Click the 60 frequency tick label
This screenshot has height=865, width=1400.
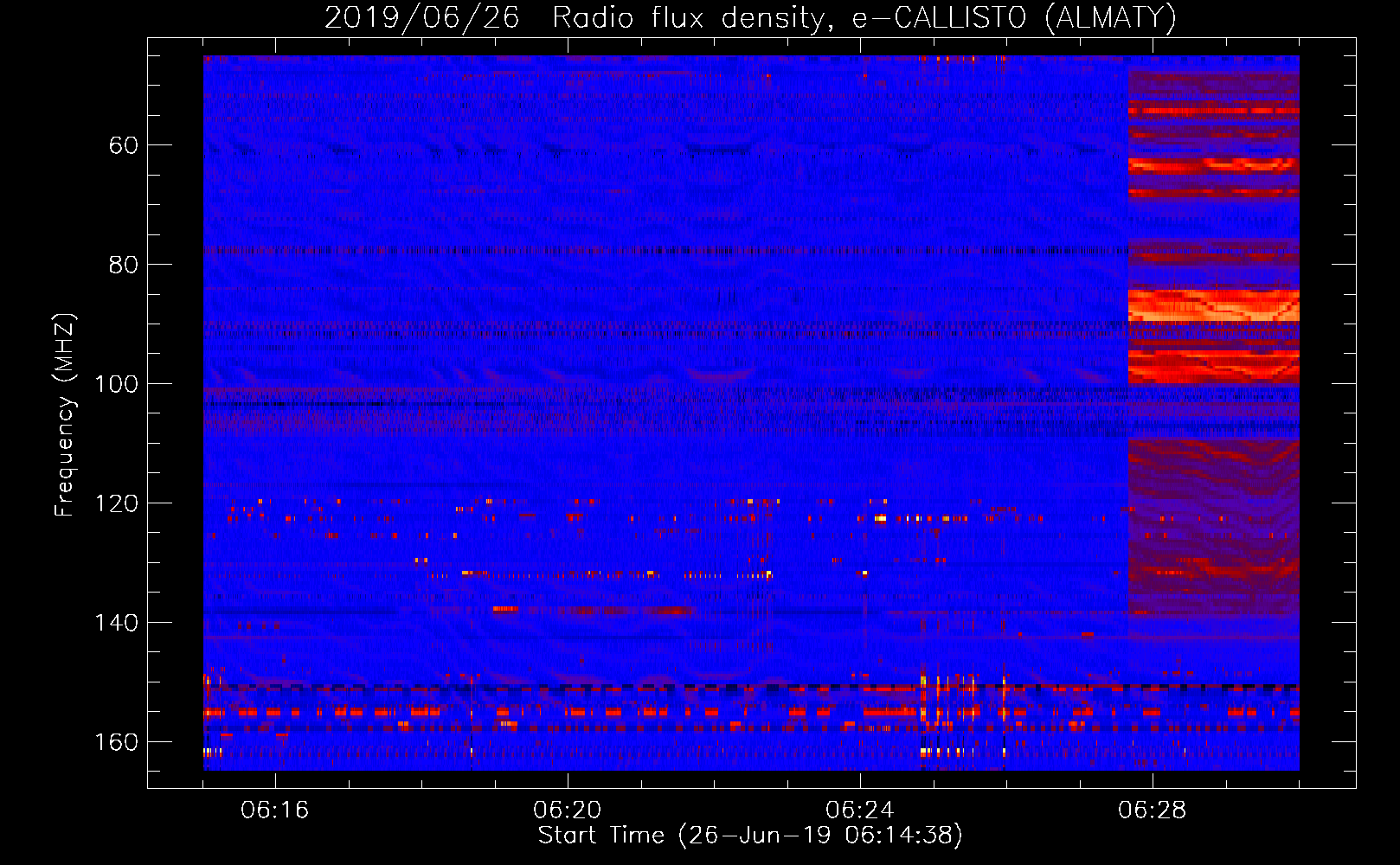click(124, 145)
